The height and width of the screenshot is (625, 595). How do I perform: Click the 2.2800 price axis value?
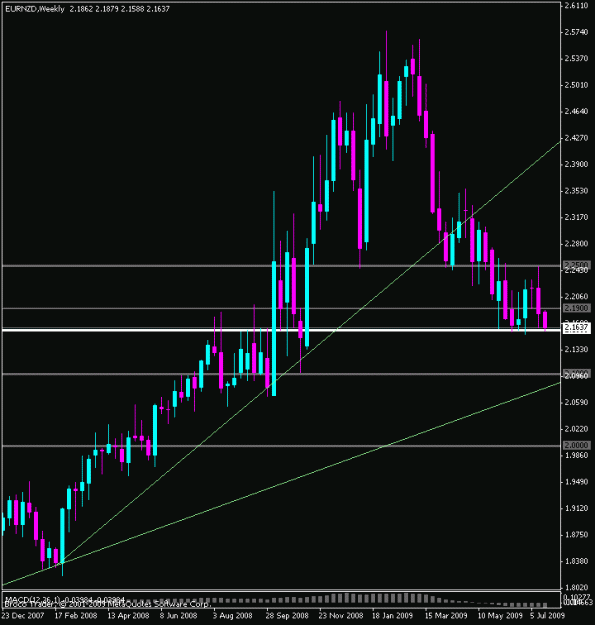(576, 244)
